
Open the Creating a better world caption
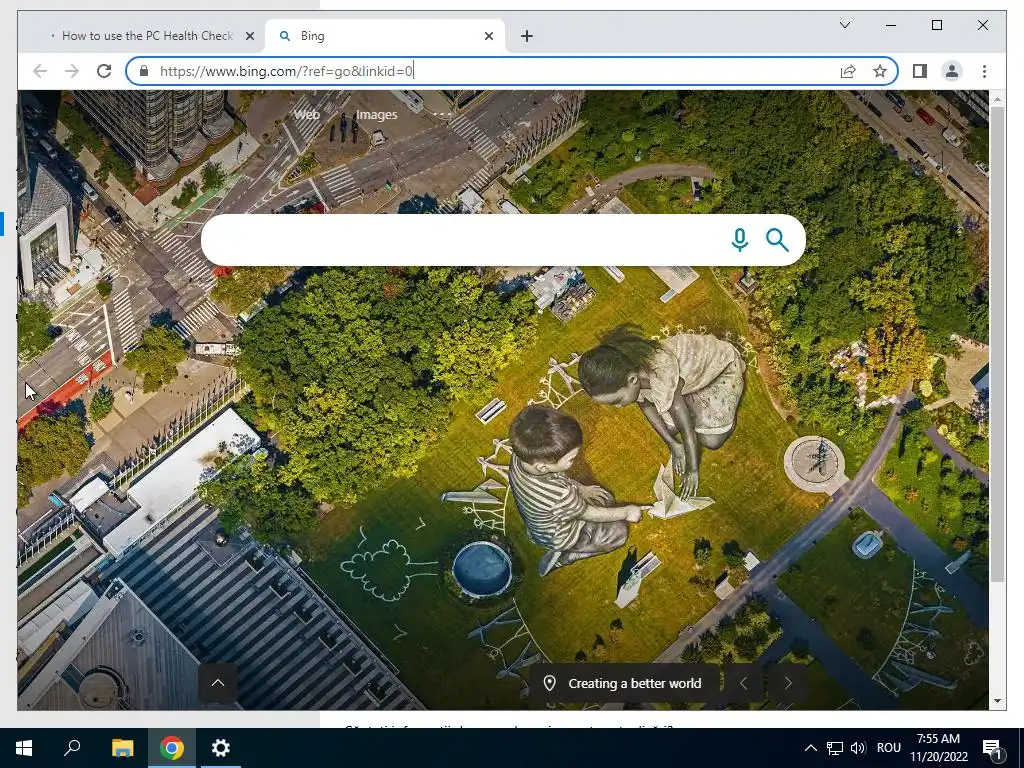(x=635, y=684)
